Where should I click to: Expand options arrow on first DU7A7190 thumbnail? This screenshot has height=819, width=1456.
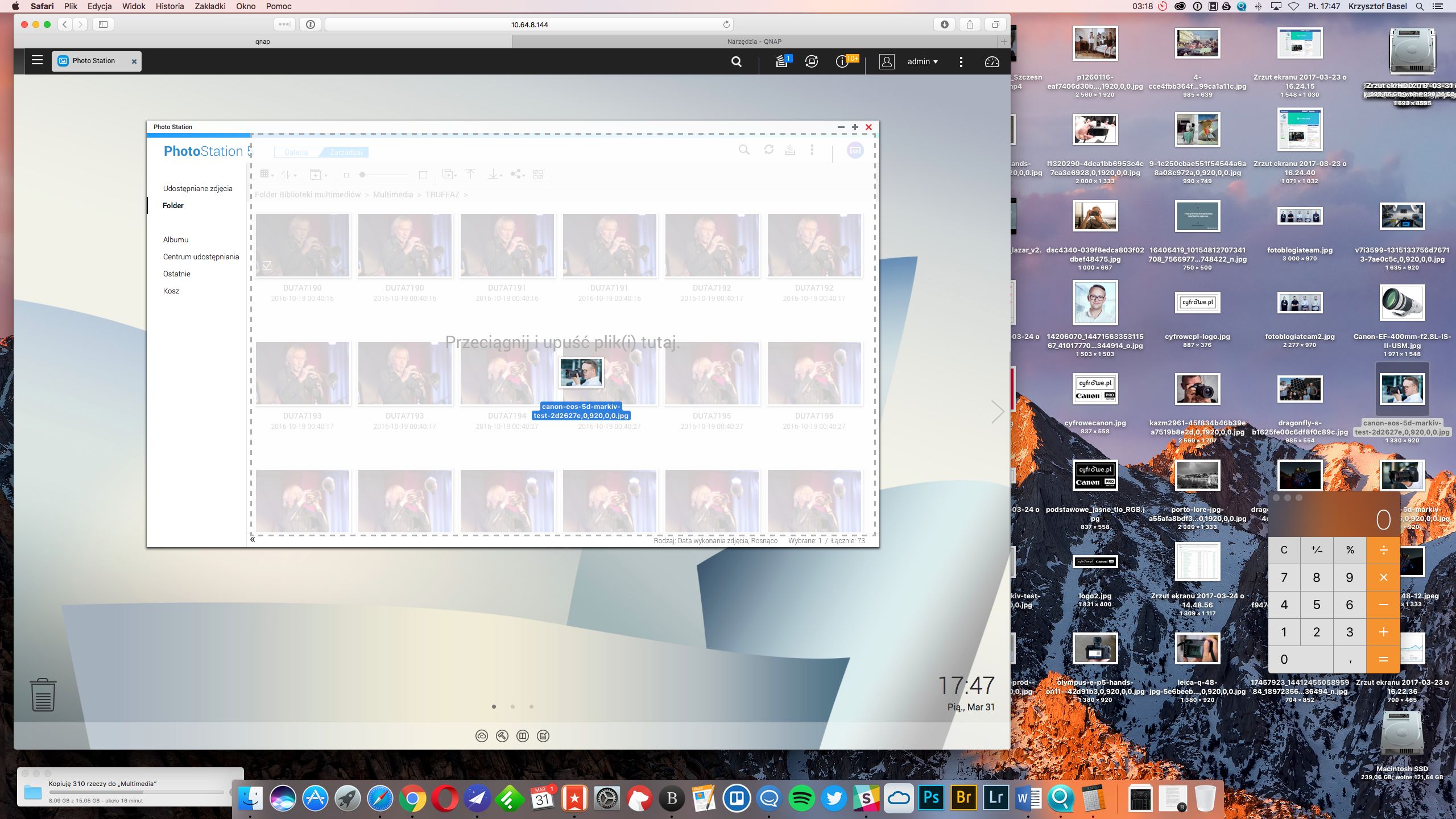tap(337, 264)
